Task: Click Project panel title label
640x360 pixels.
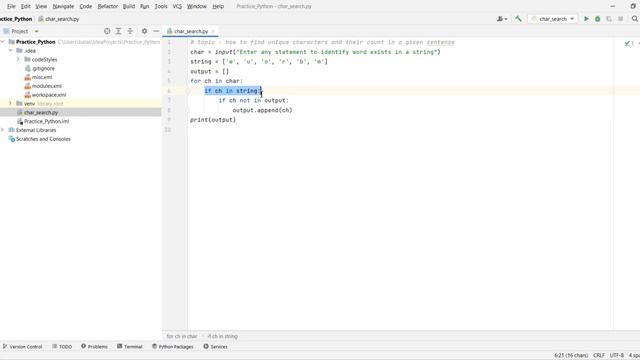Action: (19, 31)
